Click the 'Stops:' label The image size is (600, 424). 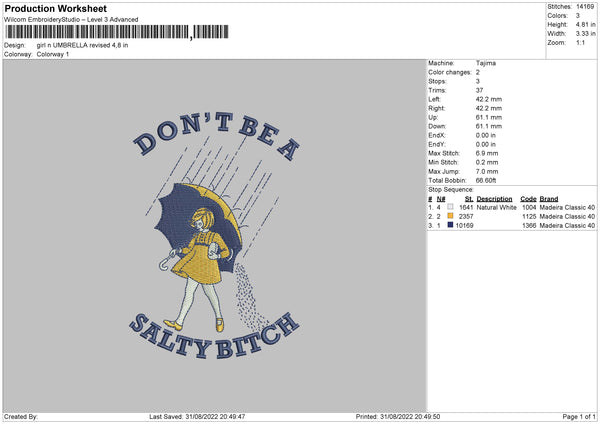(437, 81)
